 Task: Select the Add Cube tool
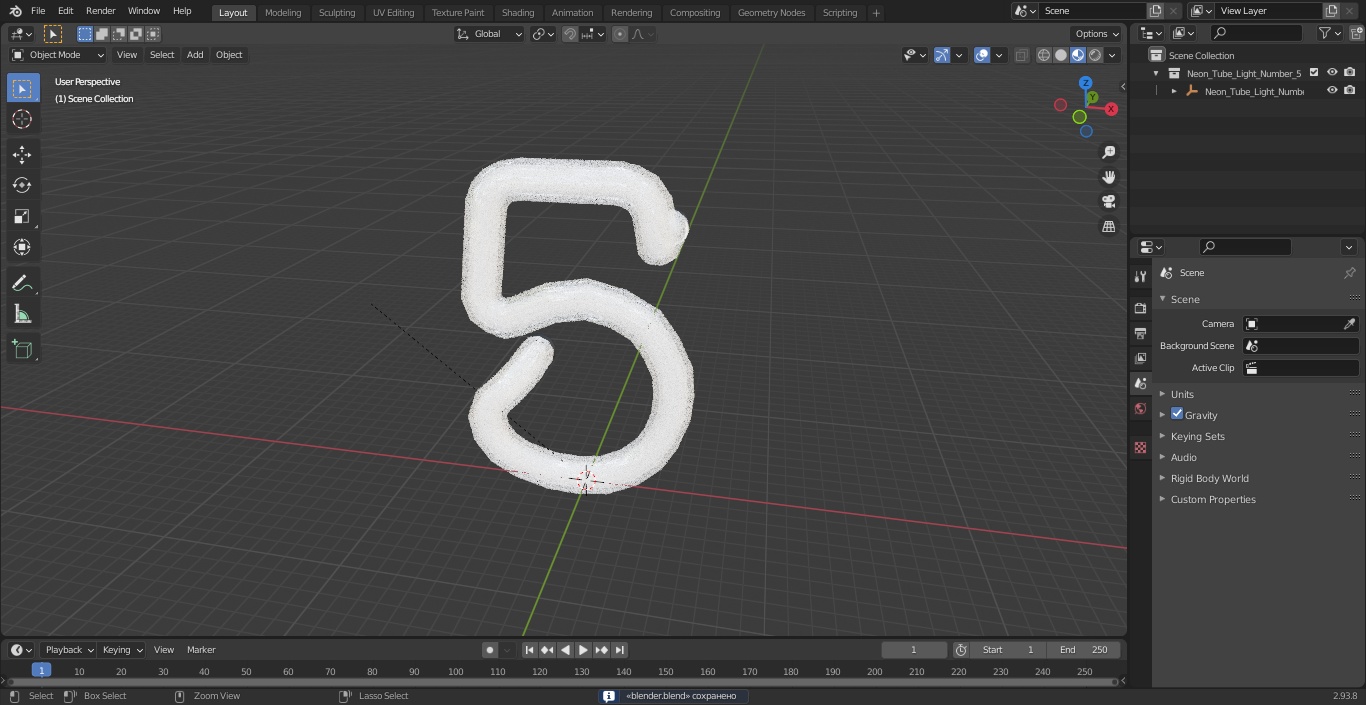pos(22,350)
